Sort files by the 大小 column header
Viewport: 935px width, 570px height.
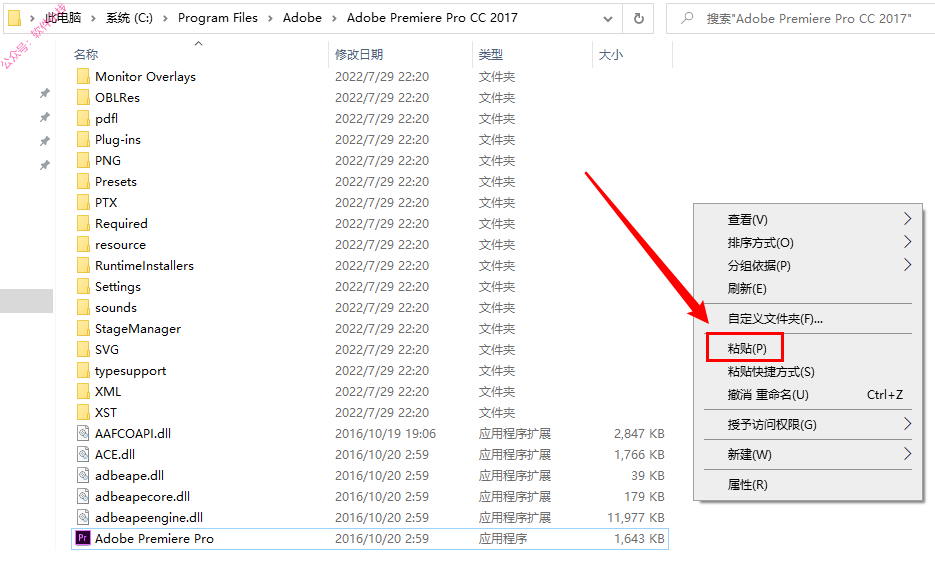click(611, 54)
